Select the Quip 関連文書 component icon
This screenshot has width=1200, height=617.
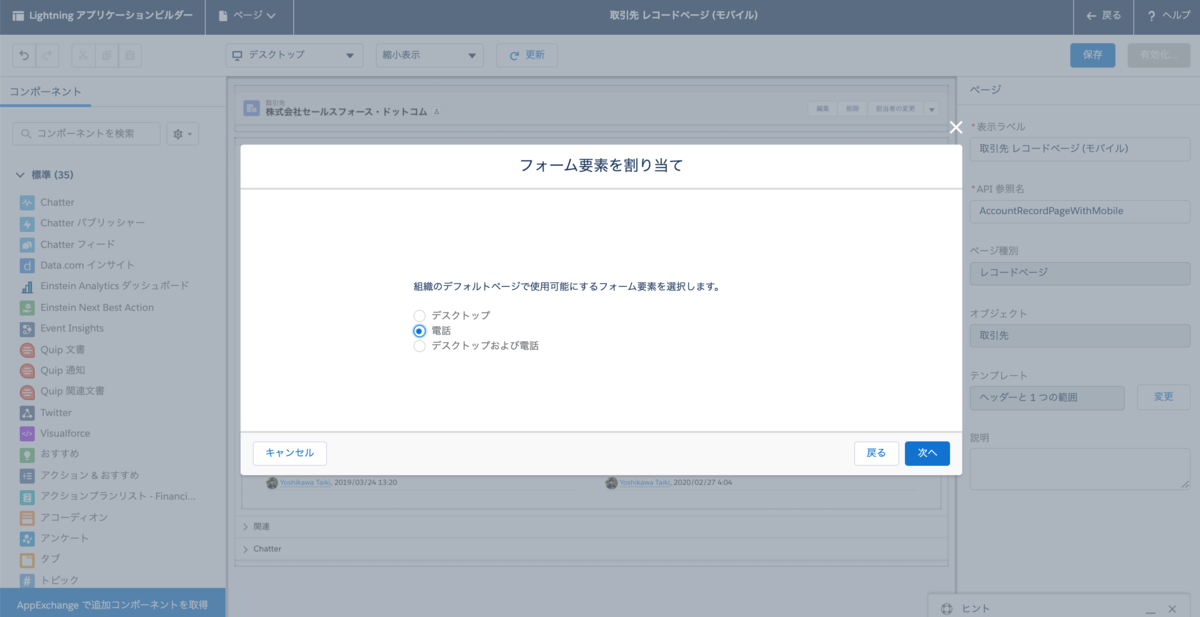pyautogui.click(x=28, y=391)
